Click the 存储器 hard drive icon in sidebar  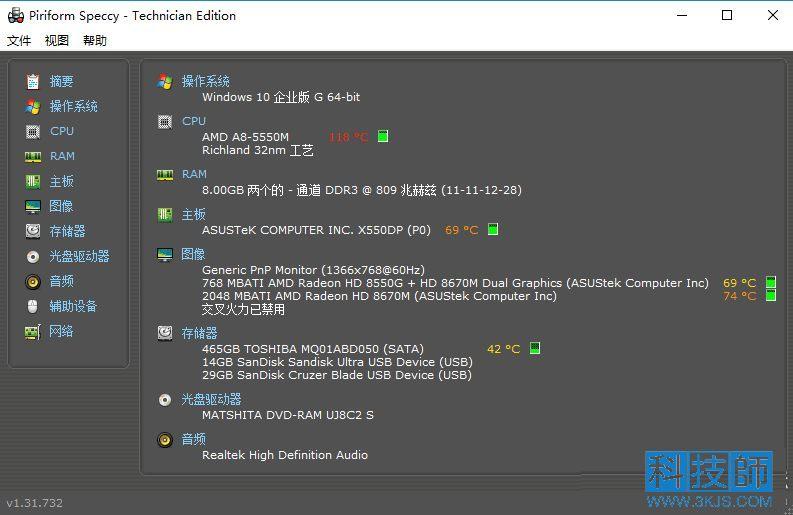(33, 231)
